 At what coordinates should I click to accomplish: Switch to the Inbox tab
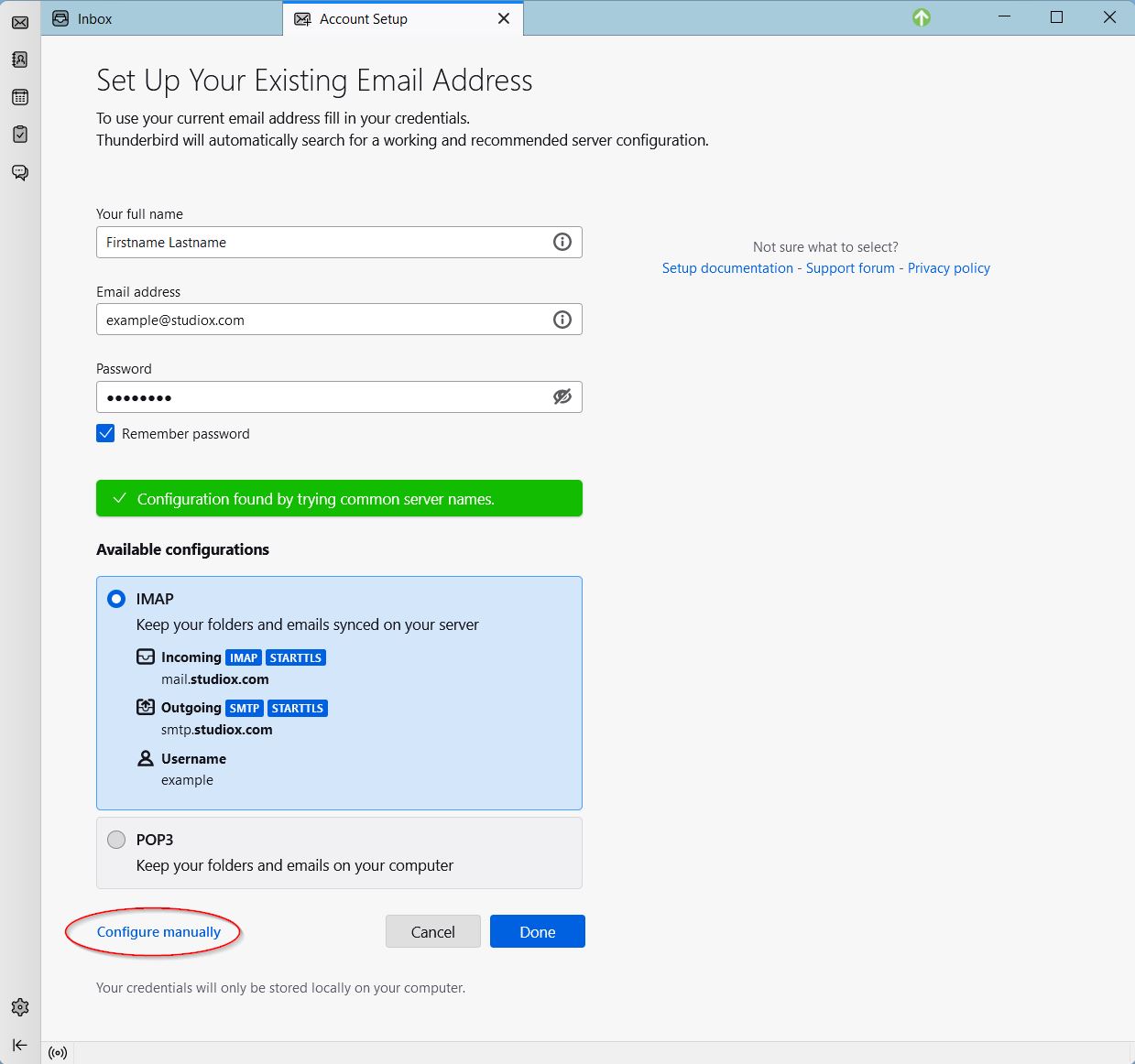pos(163,18)
